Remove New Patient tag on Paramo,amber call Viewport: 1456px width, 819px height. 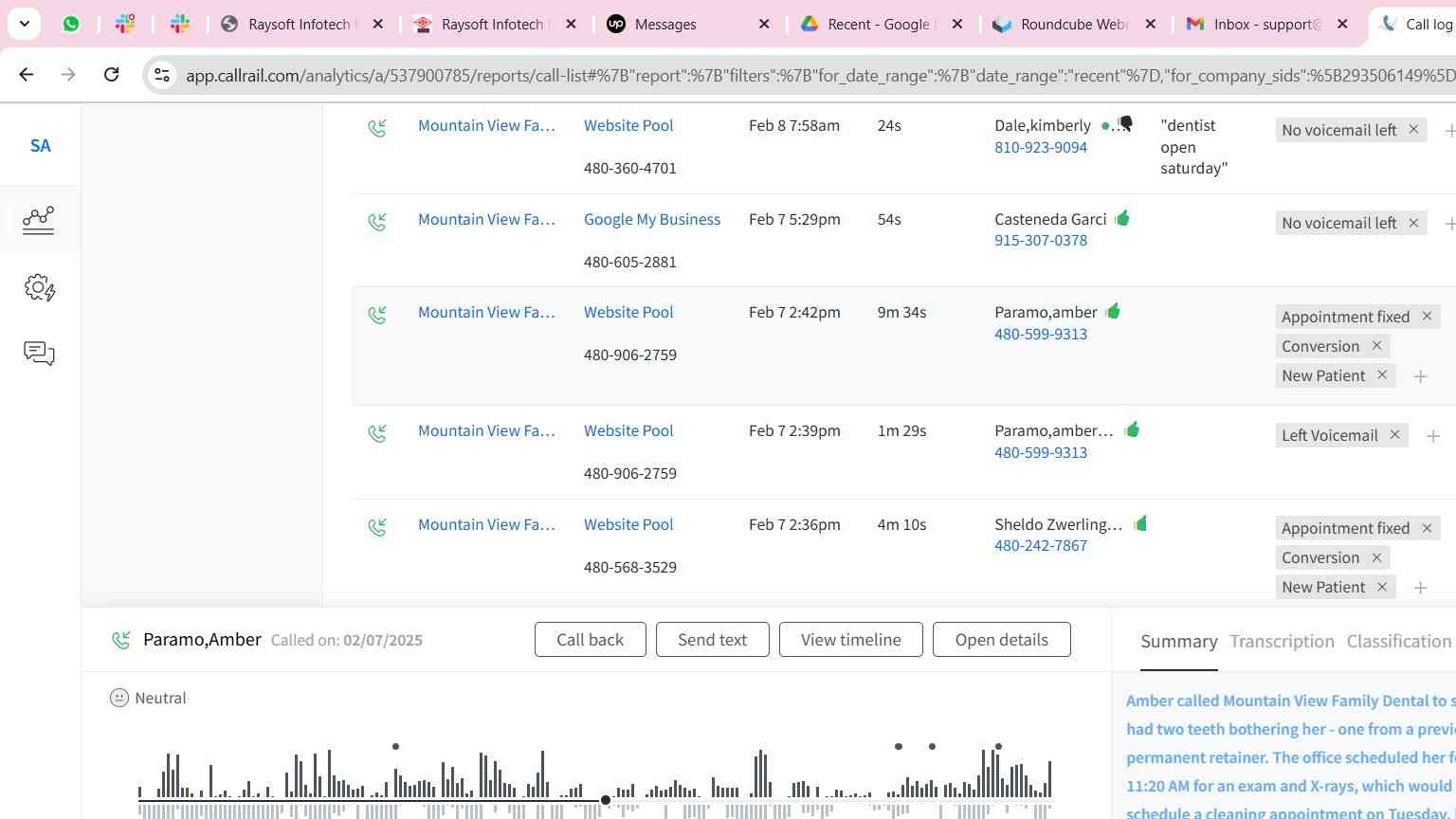coord(1382,374)
